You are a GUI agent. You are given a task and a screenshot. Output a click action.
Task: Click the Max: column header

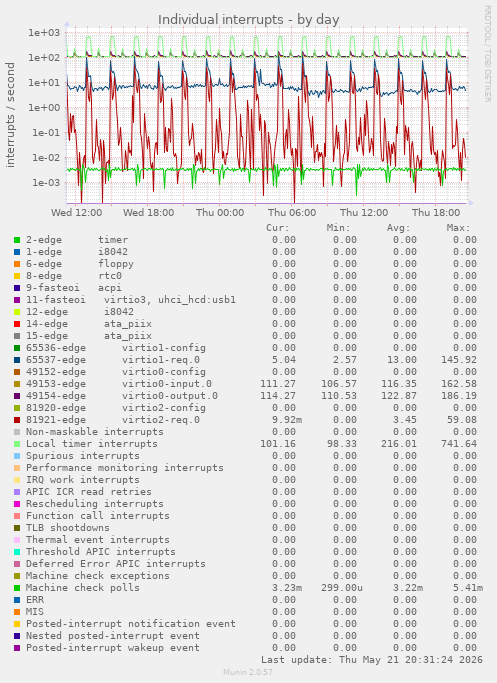click(x=458, y=228)
